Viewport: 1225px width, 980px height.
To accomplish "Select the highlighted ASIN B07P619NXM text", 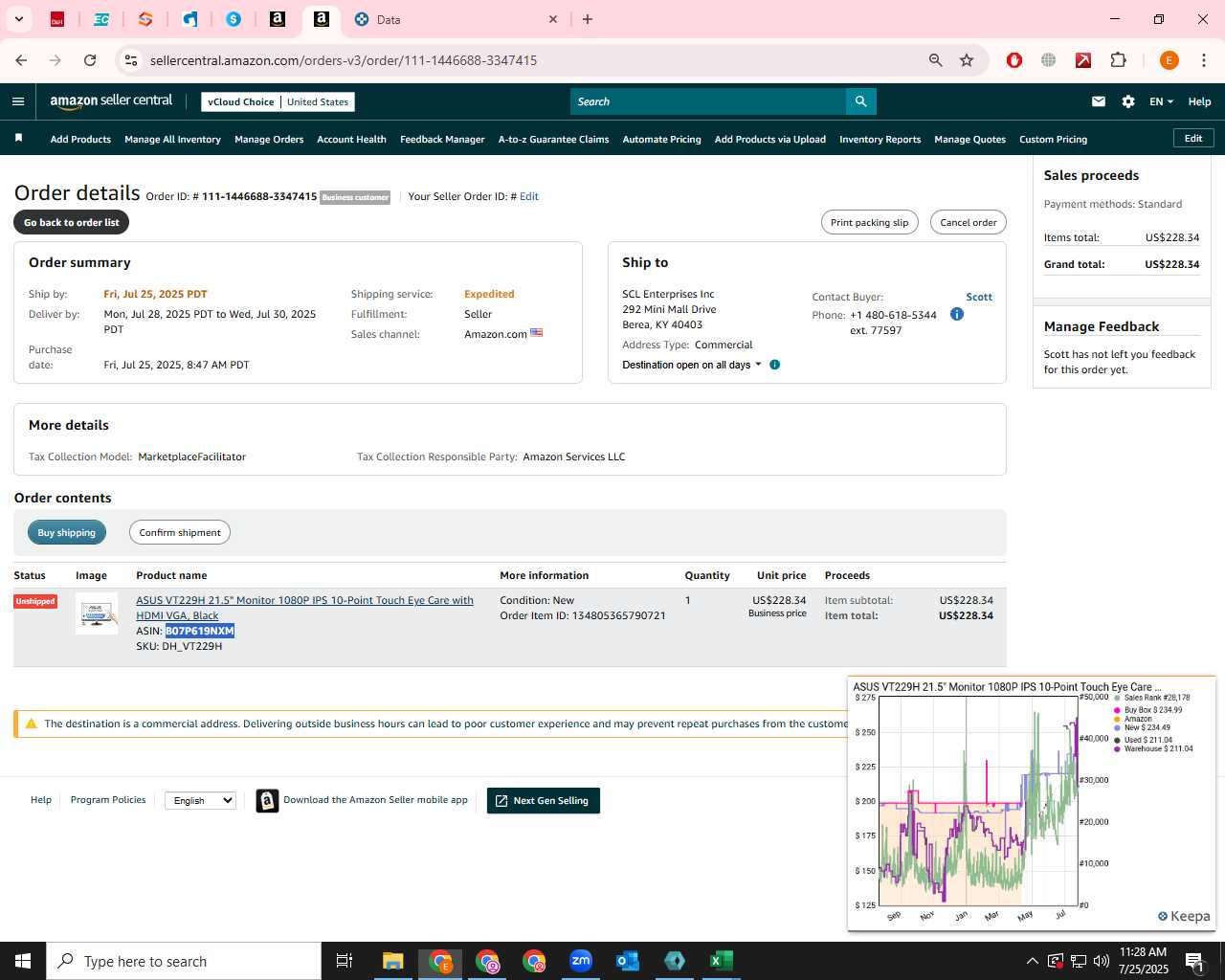I will point(200,632).
